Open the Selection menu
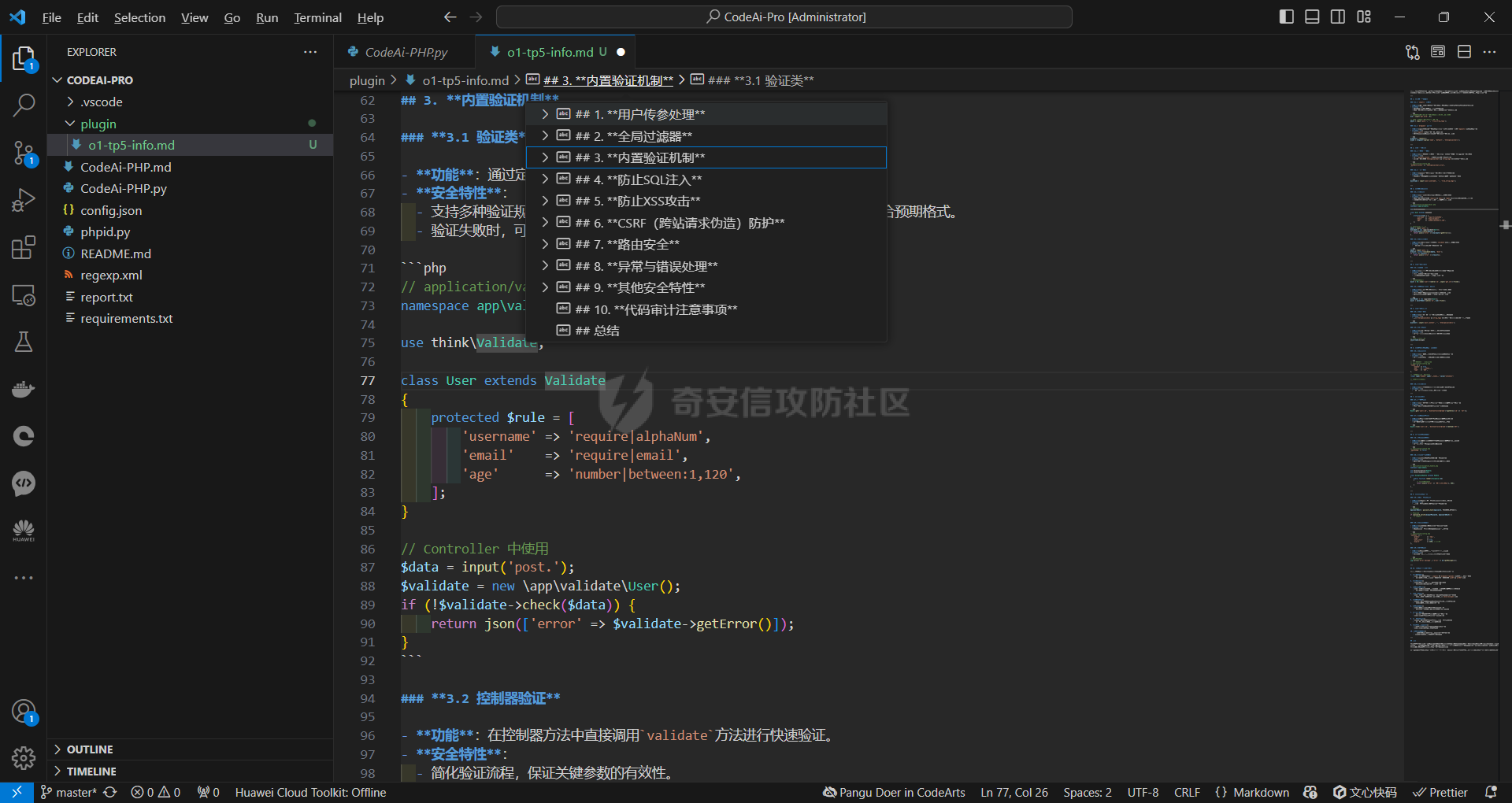 tap(139, 17)
